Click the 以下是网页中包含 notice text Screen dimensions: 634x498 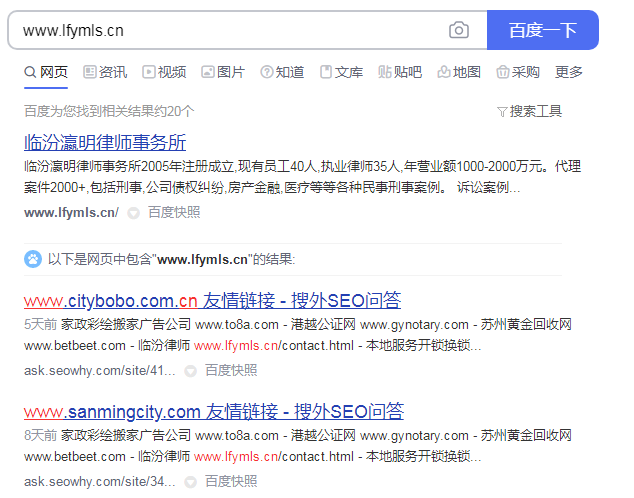[171, 260]
